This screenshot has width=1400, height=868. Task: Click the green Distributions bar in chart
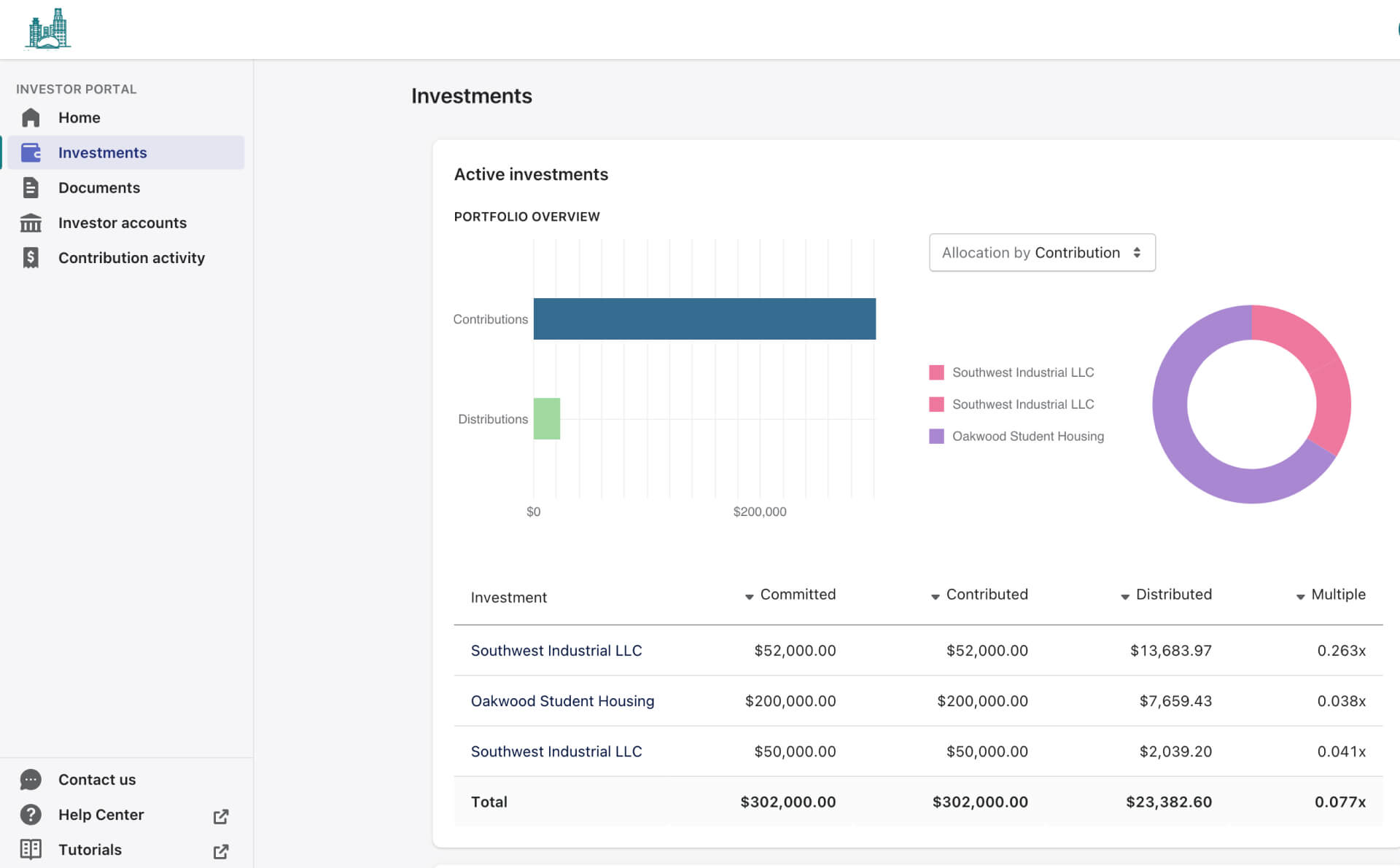click(x=547, y=419)
